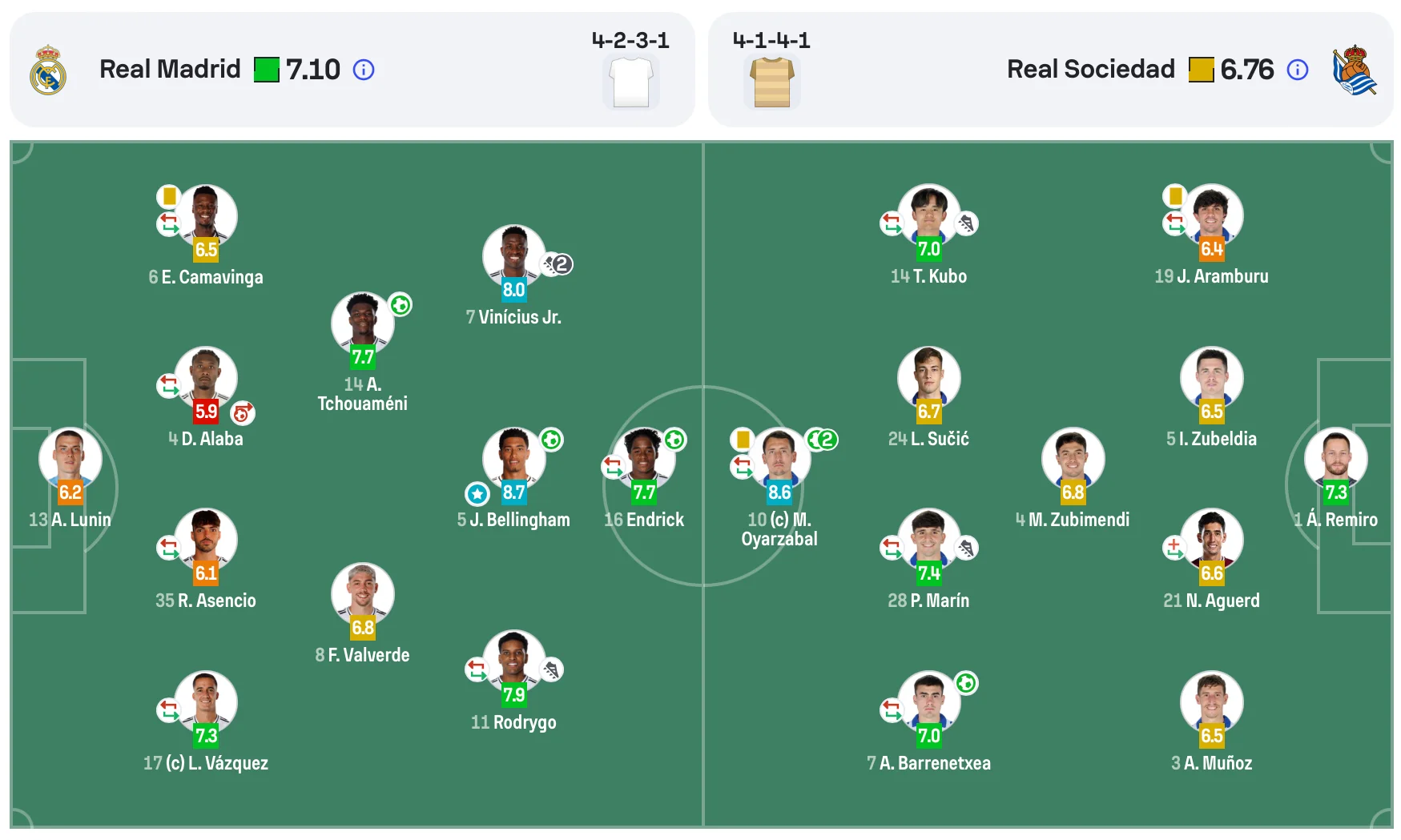
Task: Open T. Kubo's player photo
Action: [x=928, y=213]
